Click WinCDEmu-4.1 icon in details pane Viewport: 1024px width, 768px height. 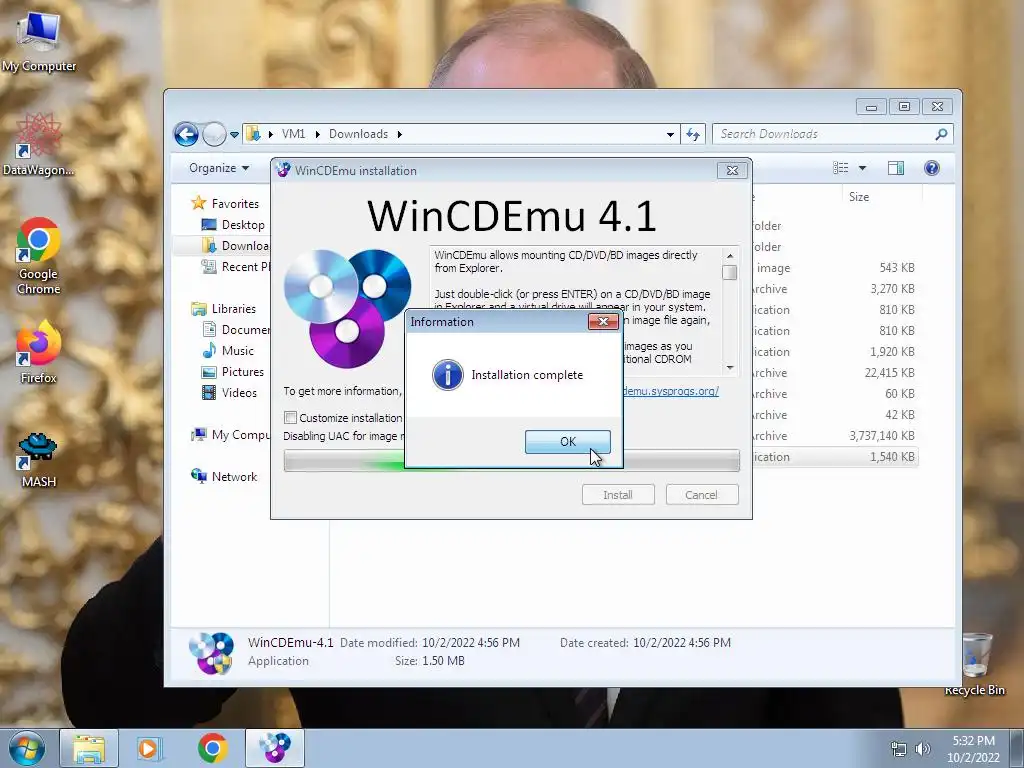pos(212,652)
